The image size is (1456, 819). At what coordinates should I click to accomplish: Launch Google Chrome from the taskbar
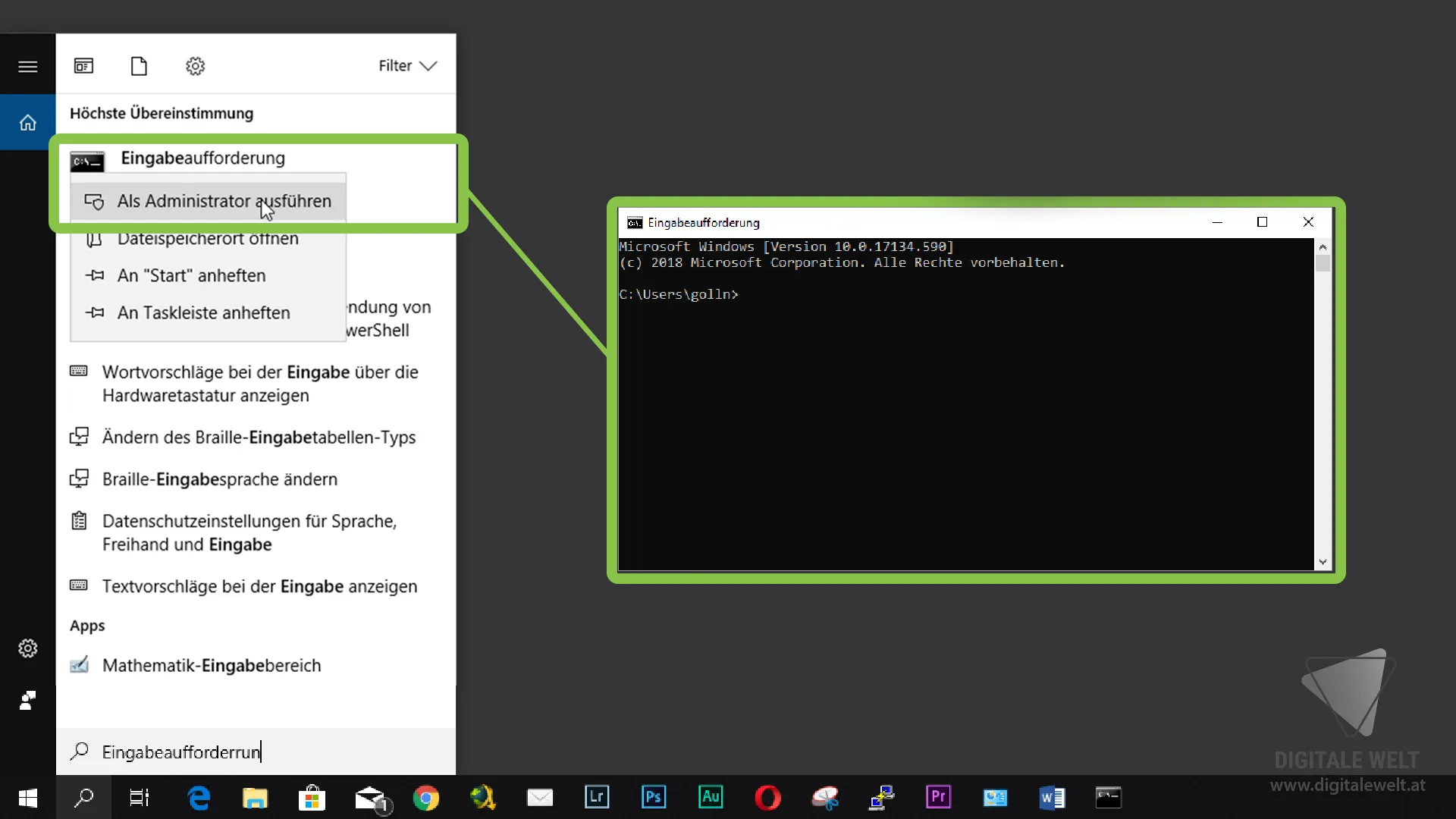[x=426, y=798]
